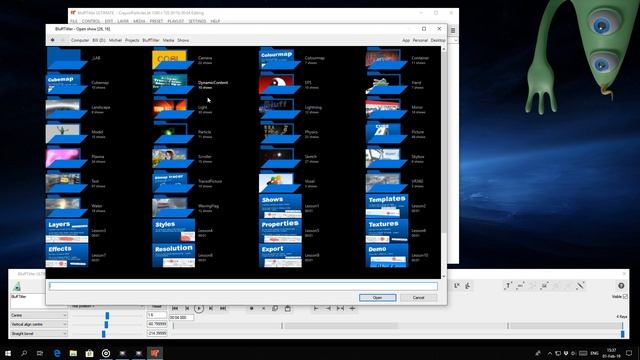Open the HELP menu in BluffTitler

tap(215, 21)
